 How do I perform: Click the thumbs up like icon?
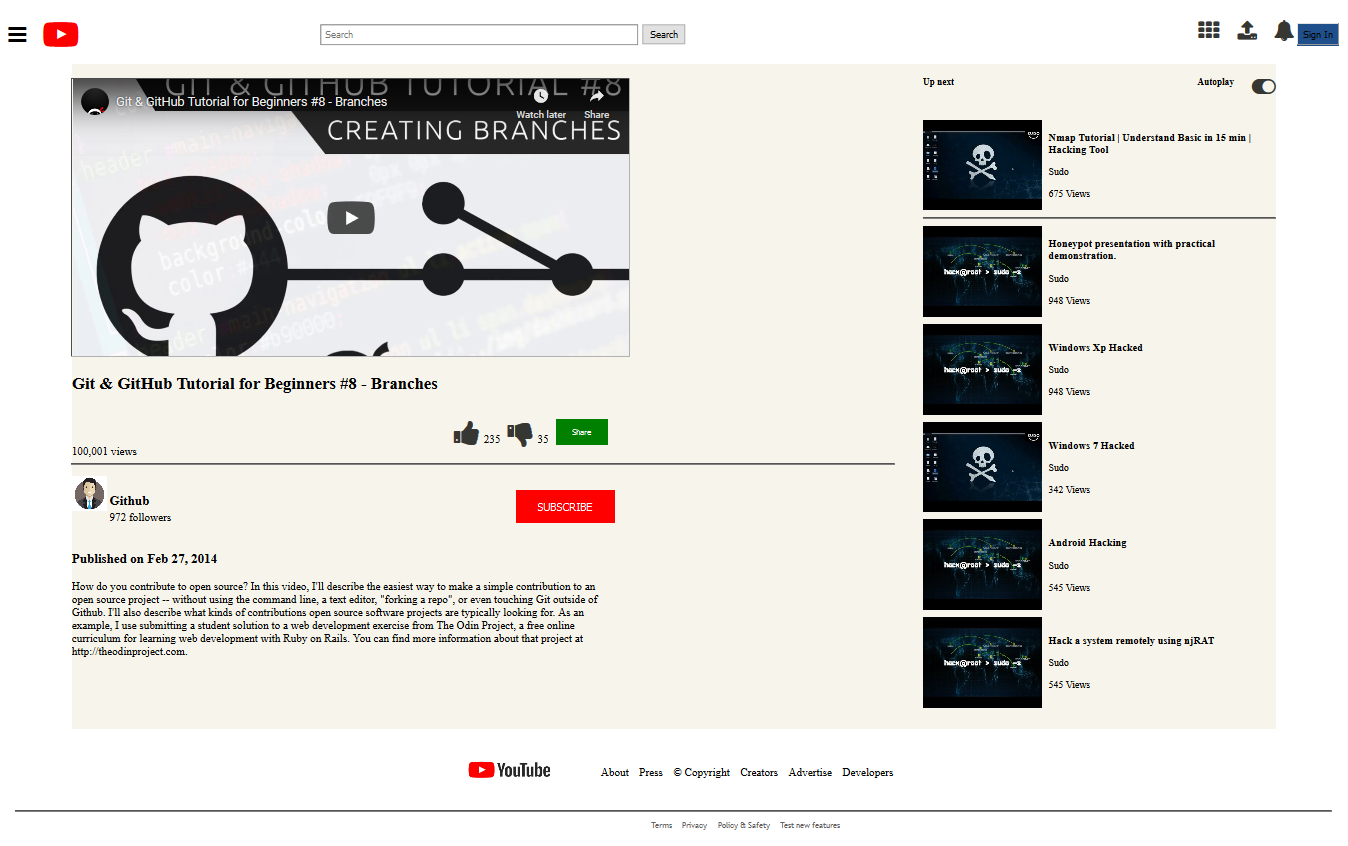click(x=466, y=433)
